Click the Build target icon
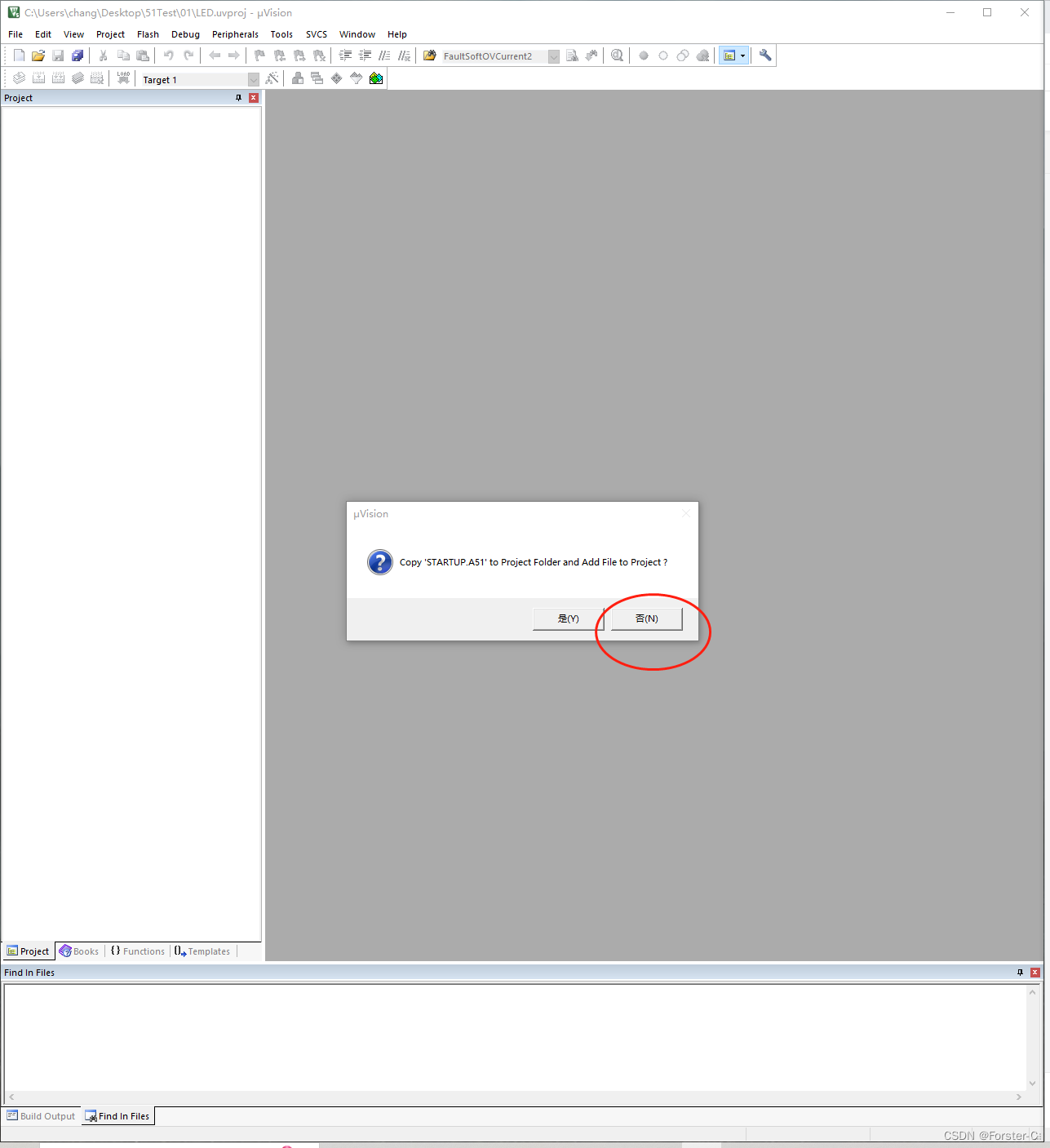The height and width of the screenshot is (1148, 1050). click(38, 78)
